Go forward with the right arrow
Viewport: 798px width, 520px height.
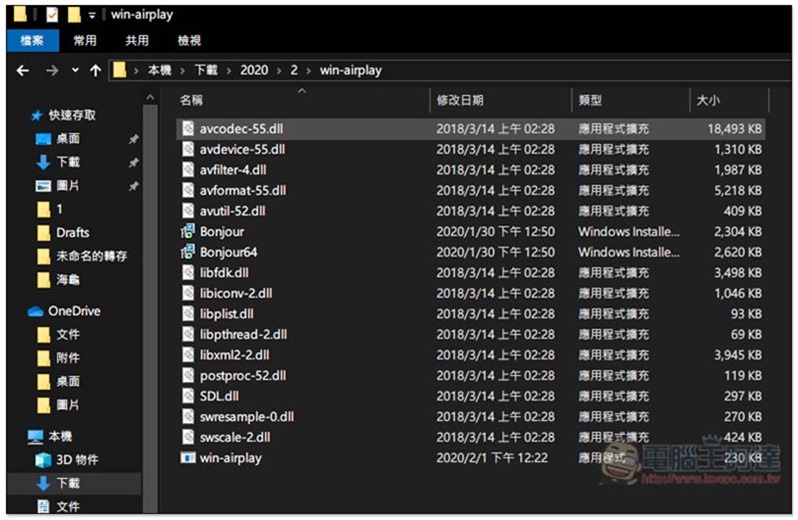(52, 70)
